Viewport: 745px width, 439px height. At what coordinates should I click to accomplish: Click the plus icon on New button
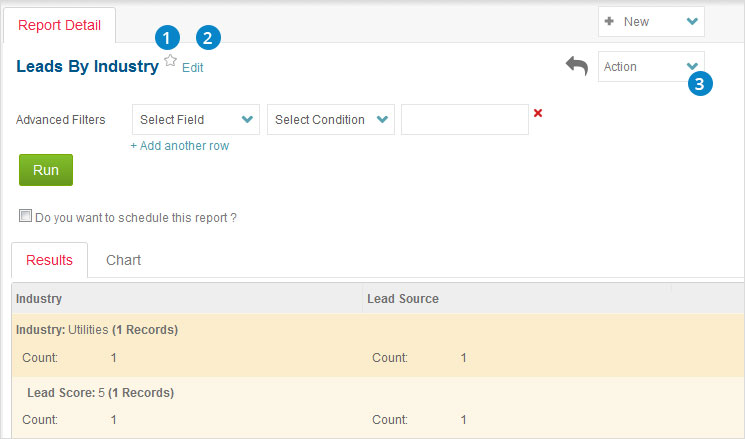click(609, 21)
